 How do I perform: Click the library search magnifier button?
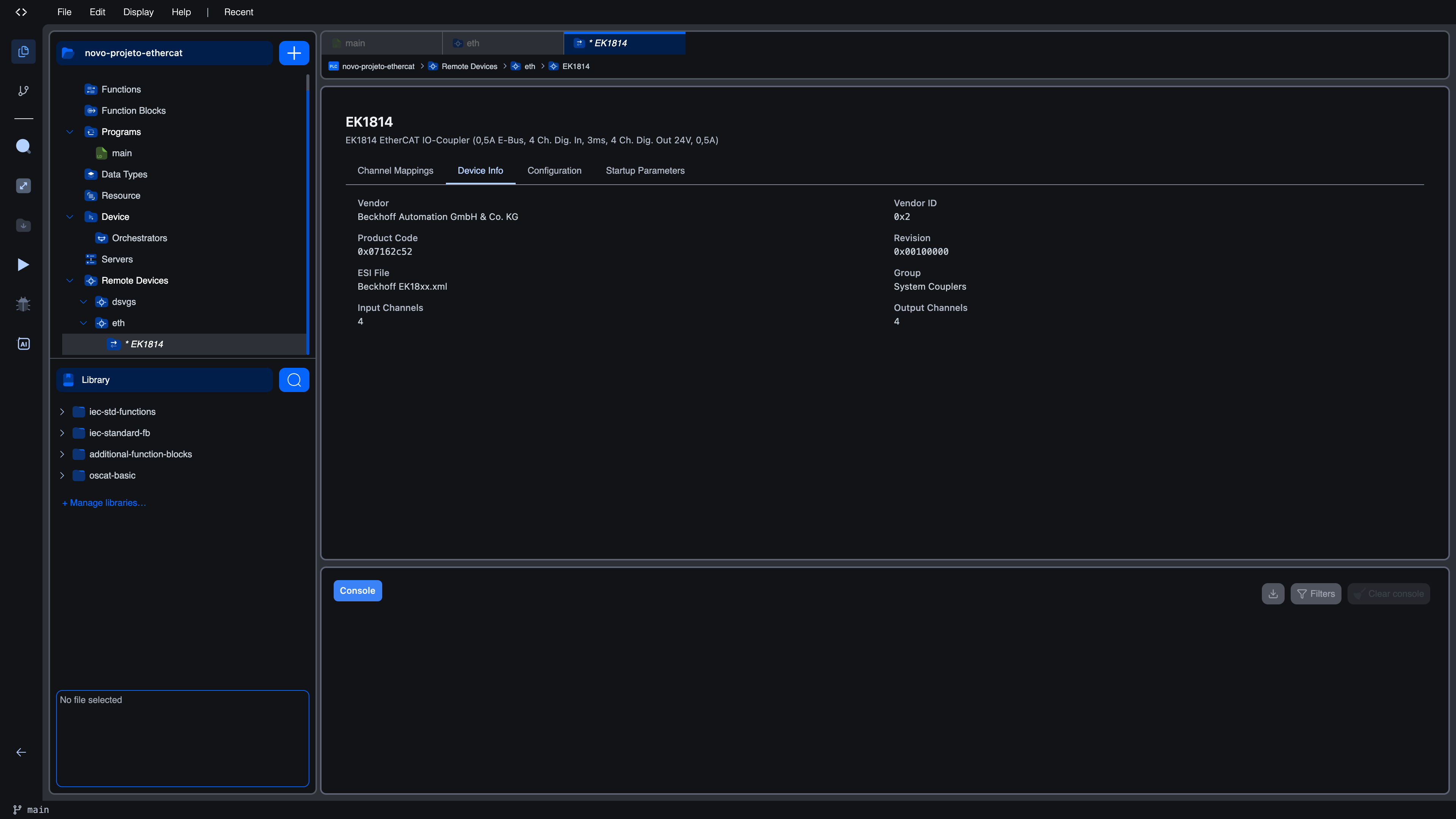[294, 380]
